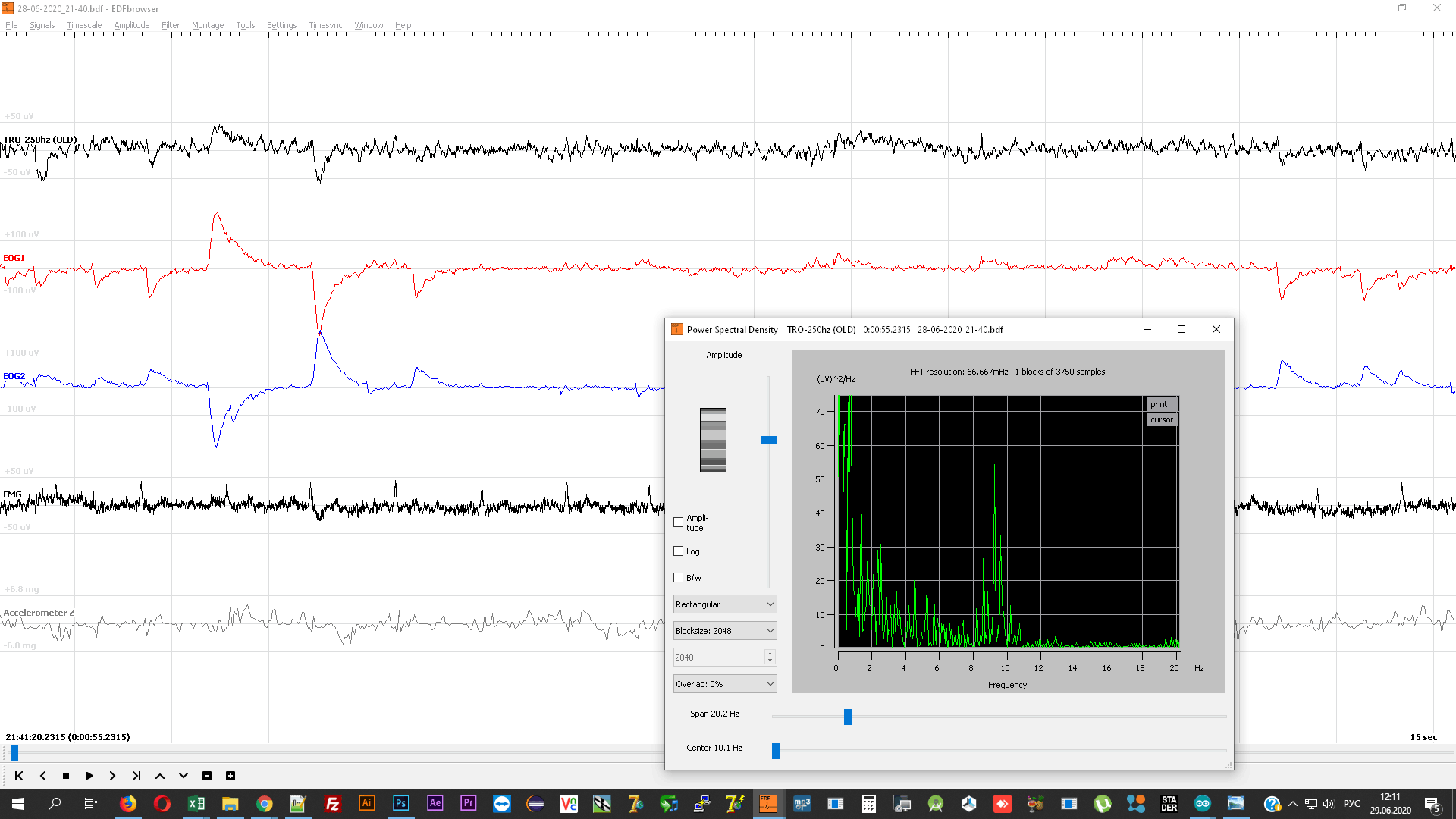Viewport: 1456px width, 819px height.
Task: Maximize the Power Spectral Density window
Action: coord(1181,329)
